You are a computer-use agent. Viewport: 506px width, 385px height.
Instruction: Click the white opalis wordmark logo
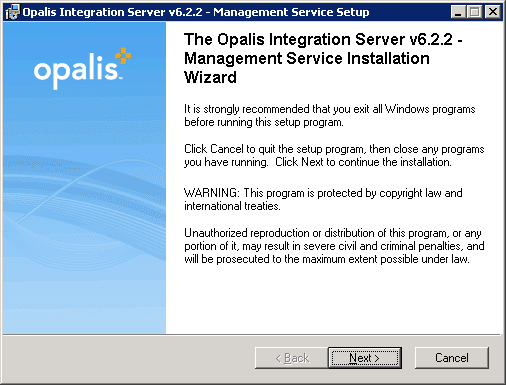point(76,71)
